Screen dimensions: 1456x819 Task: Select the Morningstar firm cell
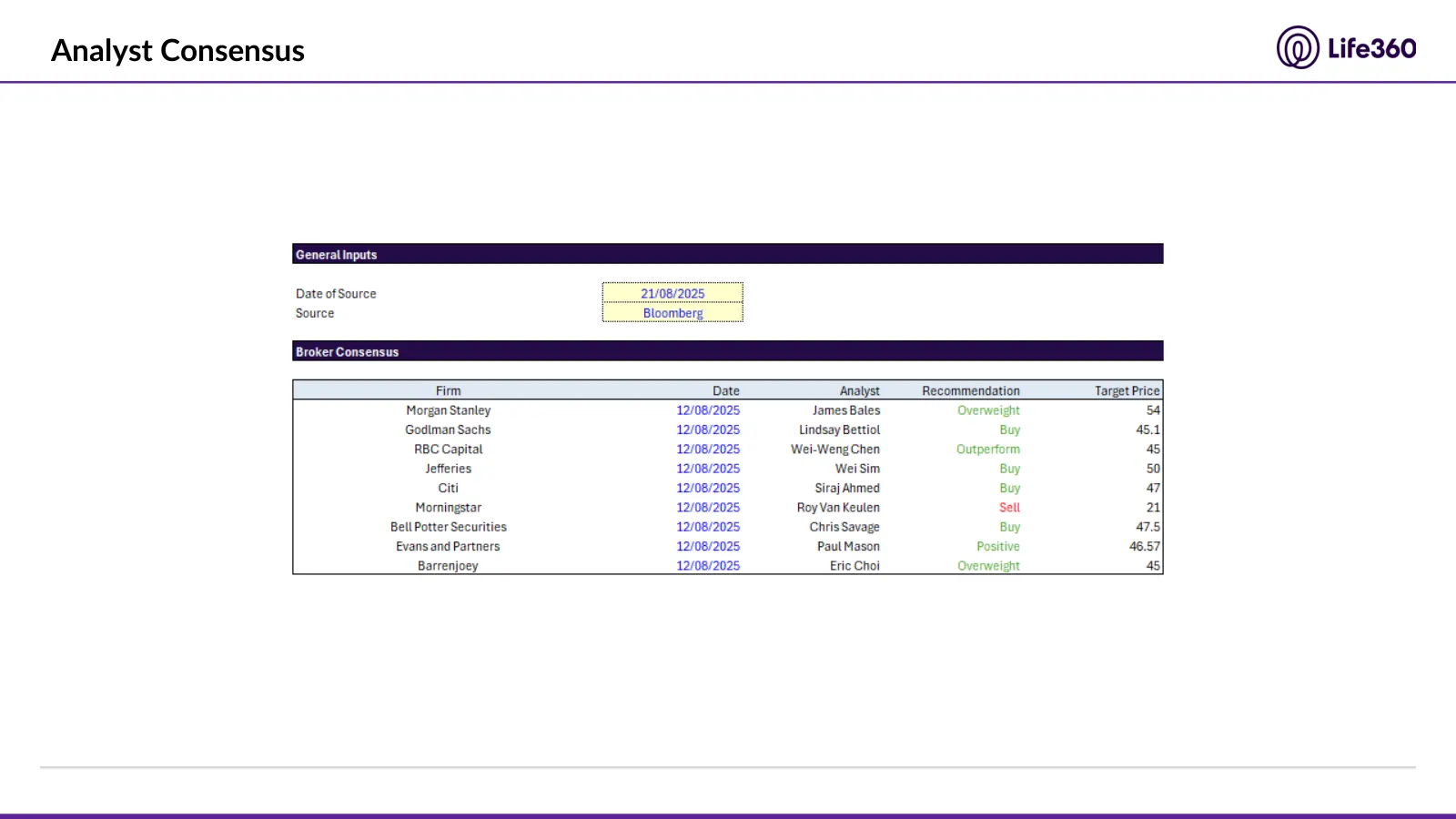[448, 508]
